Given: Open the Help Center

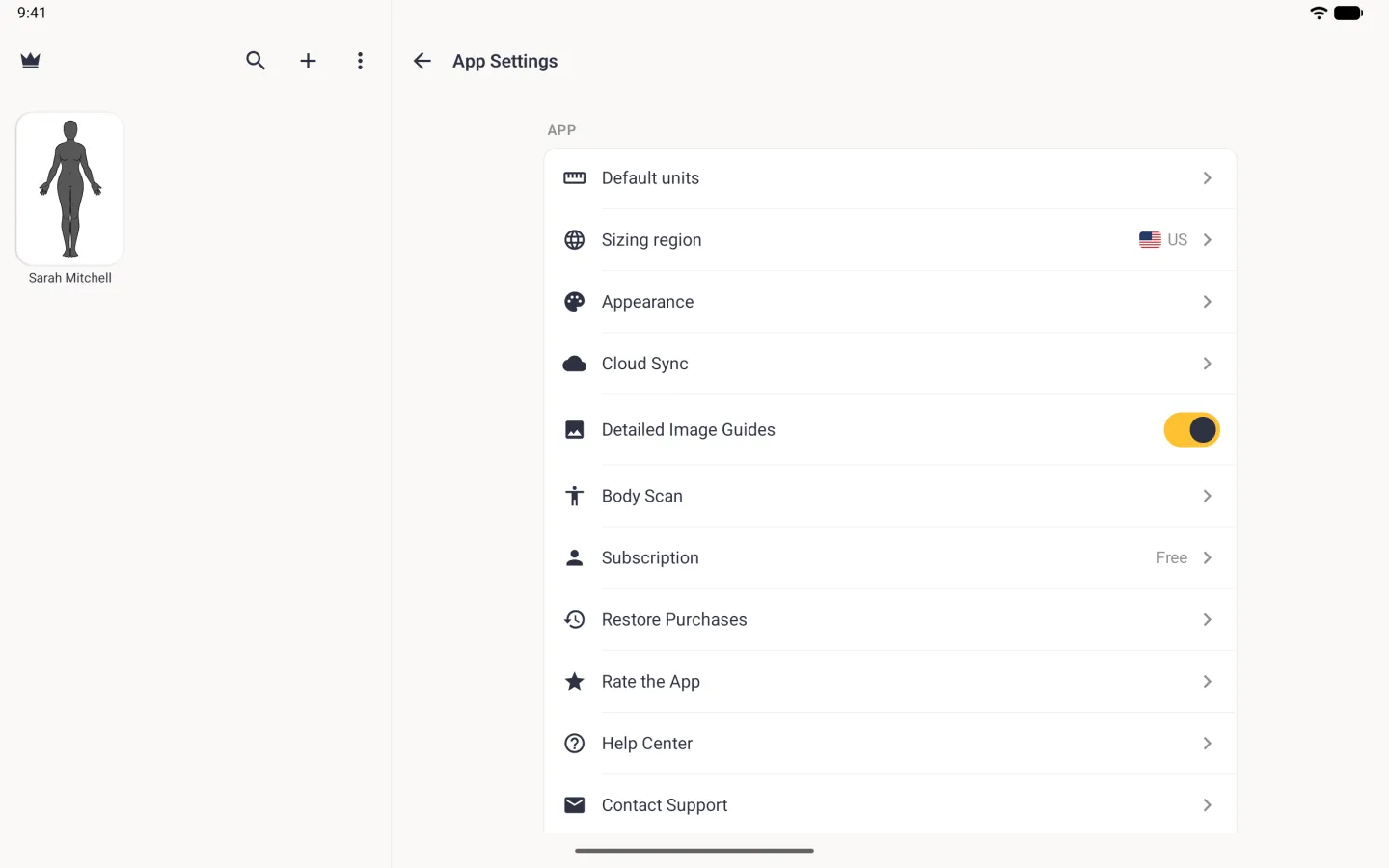Looking at the screenshot, I should (x=889, y=744).
